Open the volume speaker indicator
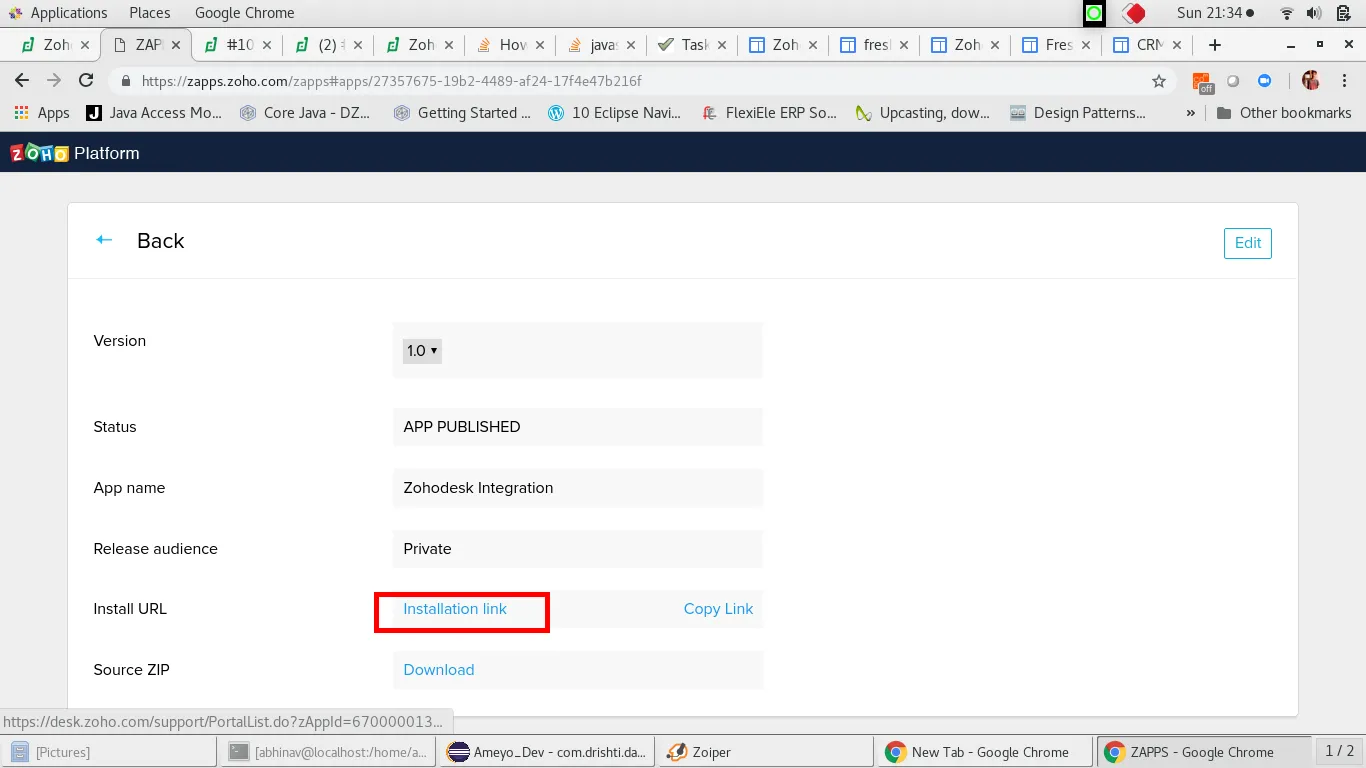This screenshot has height=768, width=1366. pyautogui.click(x=1314, y=13)
